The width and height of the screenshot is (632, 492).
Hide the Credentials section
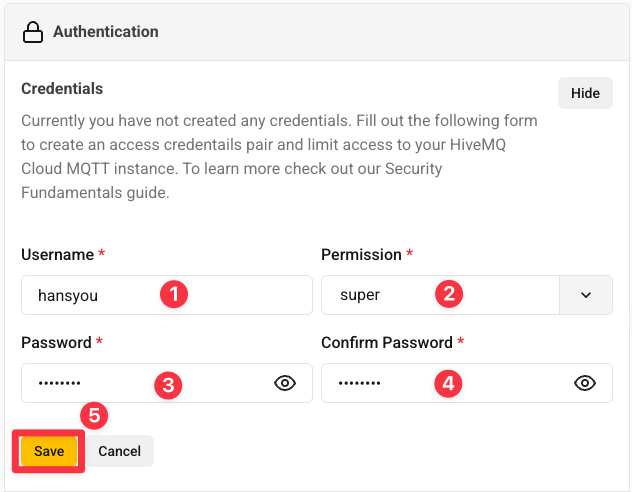(585, 93)
